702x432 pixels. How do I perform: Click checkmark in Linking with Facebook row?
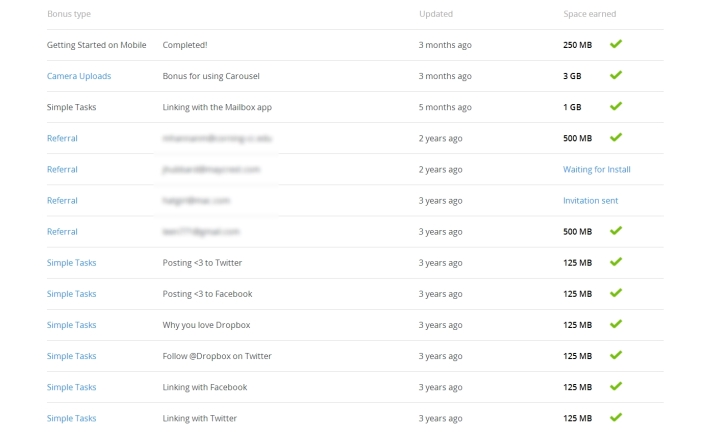[616, 386]
